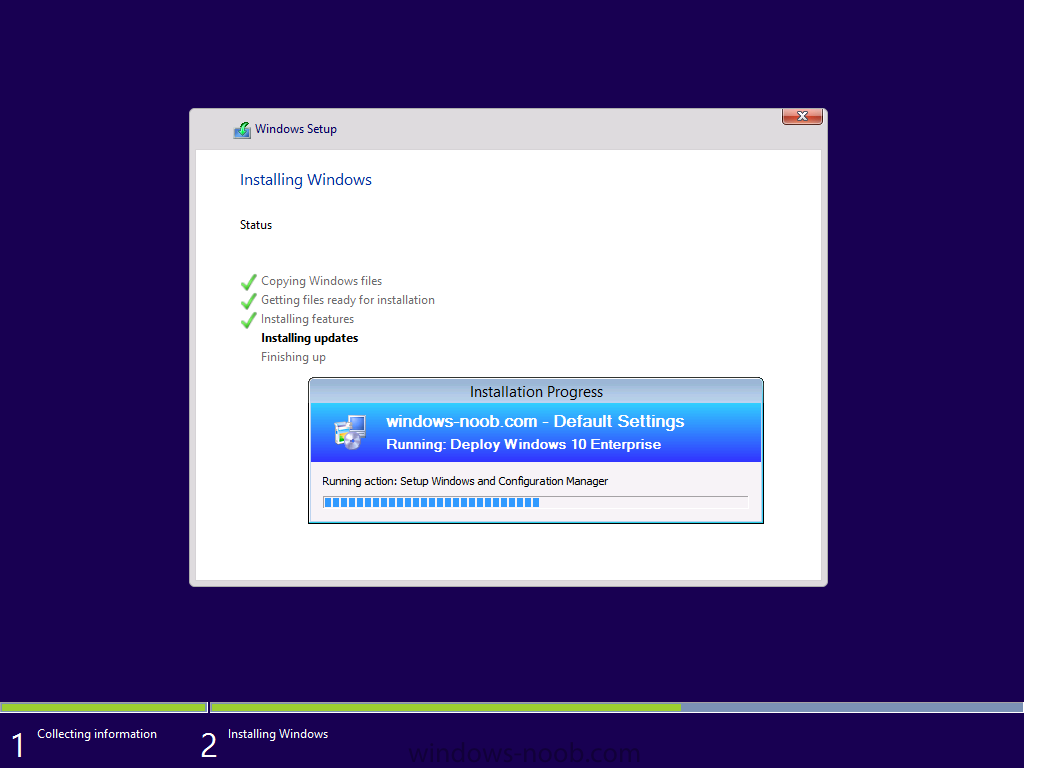1049x768 pixels.
Task: Click 'Installation Progress' title bar
Action: point(536,391)
